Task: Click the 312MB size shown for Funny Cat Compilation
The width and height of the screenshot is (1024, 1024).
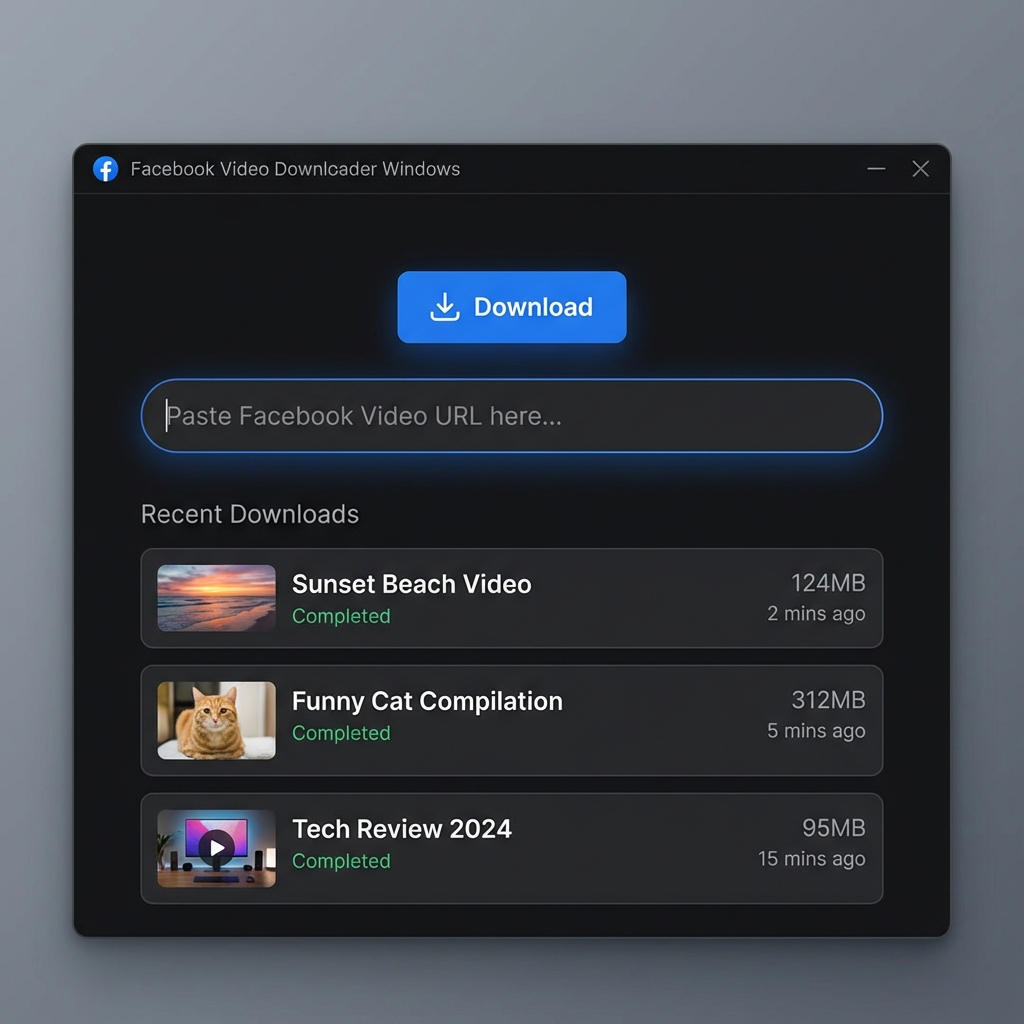Action: point(828,700)
